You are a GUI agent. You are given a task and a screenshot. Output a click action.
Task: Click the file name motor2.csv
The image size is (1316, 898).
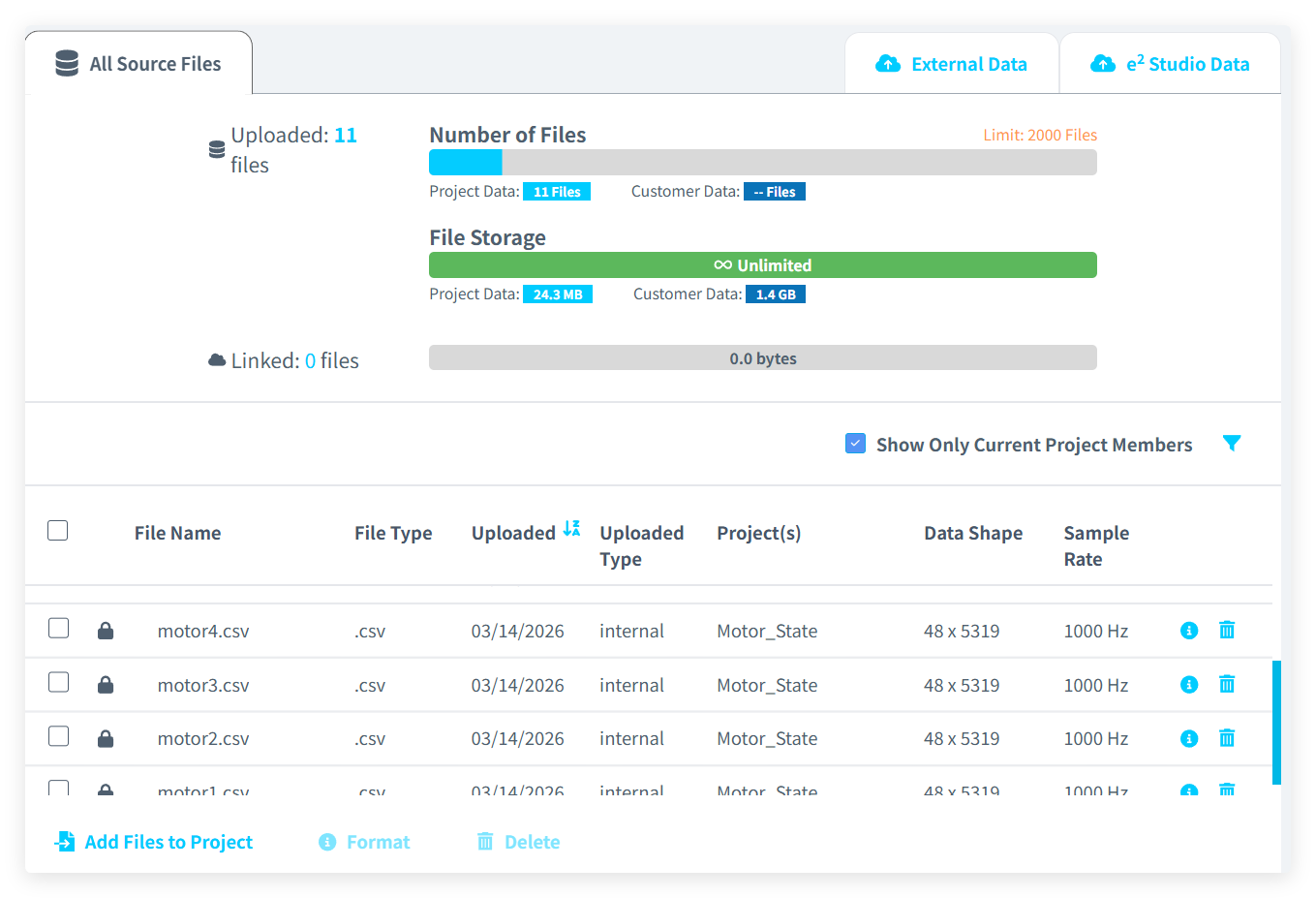coord(203,738)
